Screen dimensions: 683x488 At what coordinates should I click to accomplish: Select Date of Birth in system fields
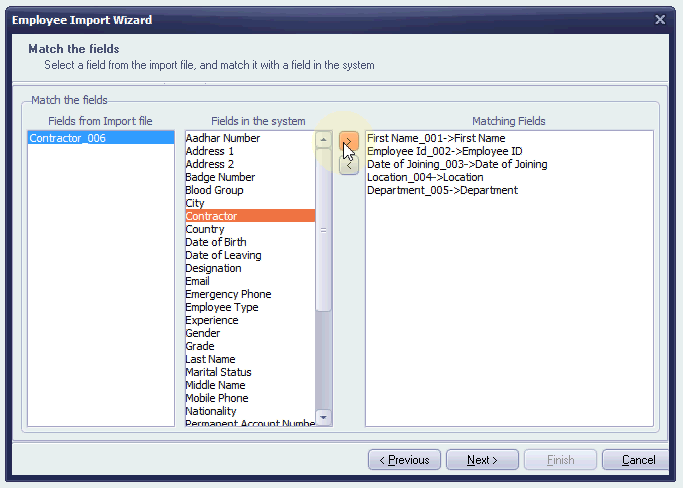250,242
